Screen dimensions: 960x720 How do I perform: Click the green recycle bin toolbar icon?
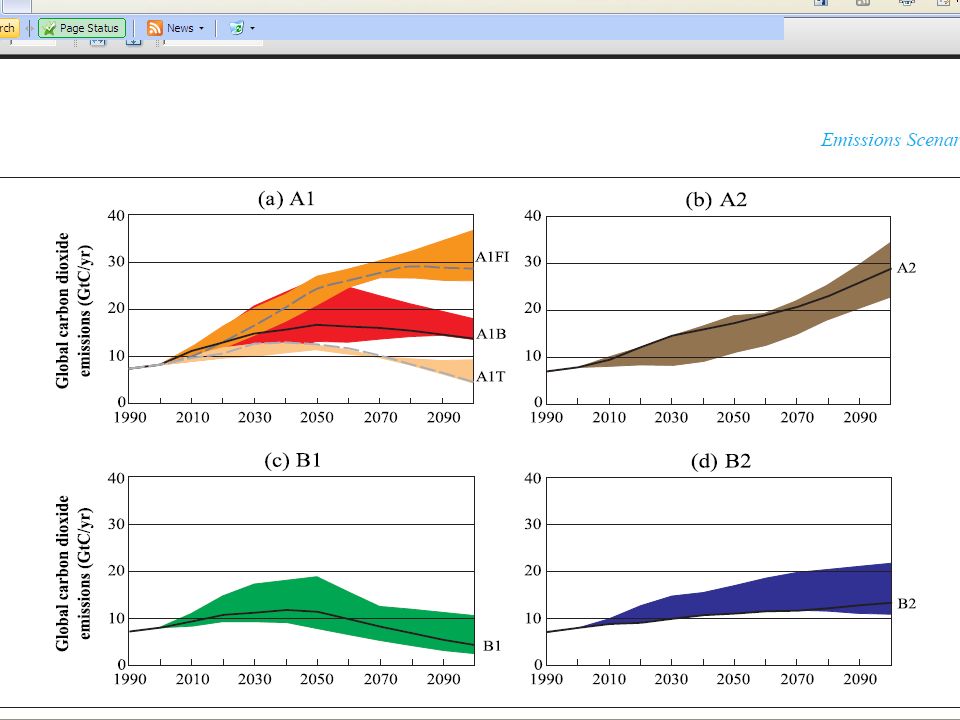click(x=236, y=28)
